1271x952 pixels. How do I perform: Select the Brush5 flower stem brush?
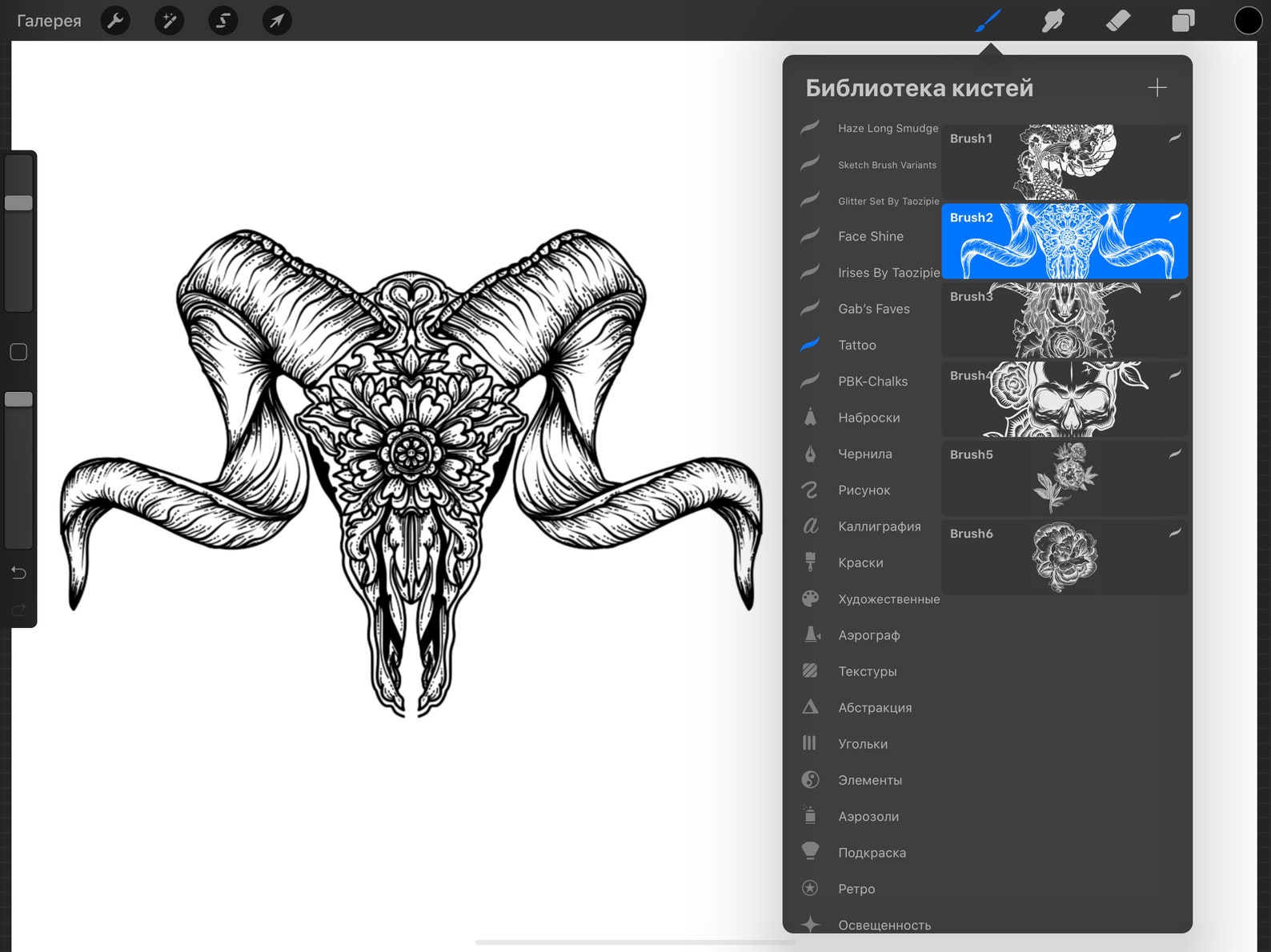(x=1065, y=478)
